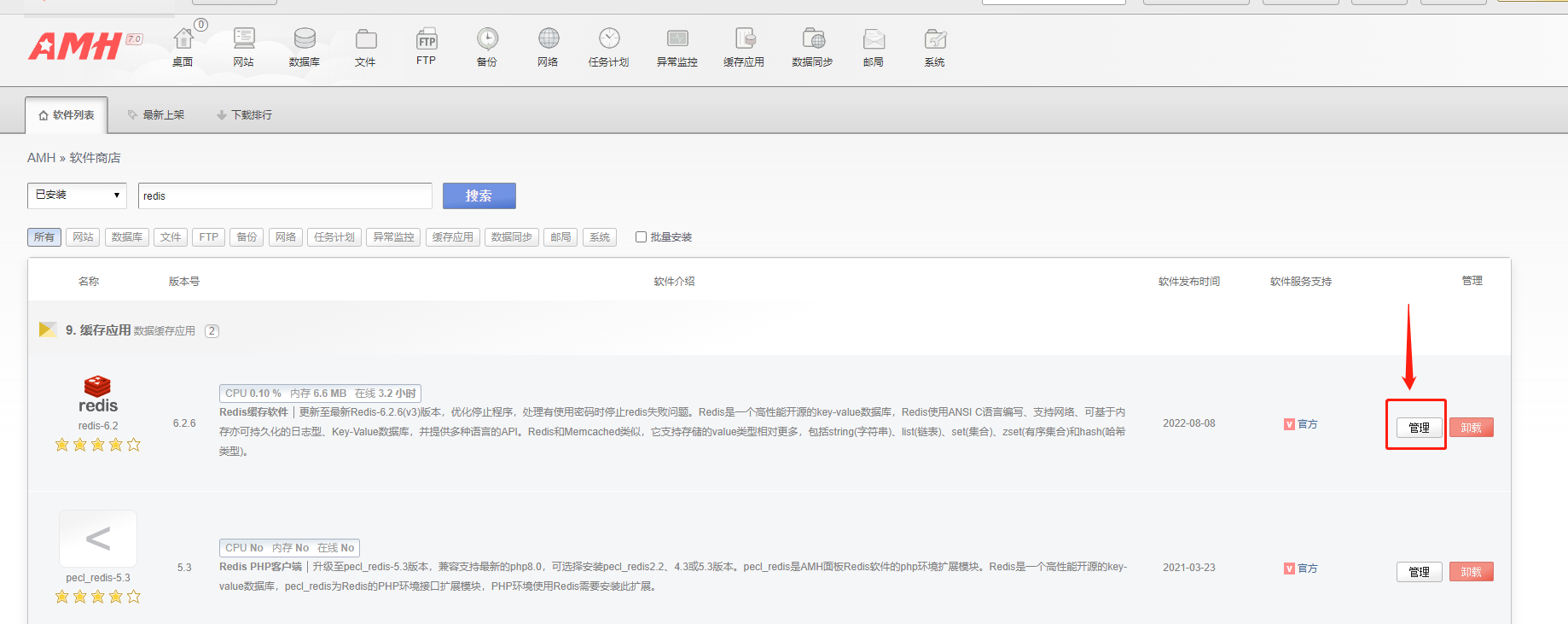1568x624 pixels.
Task: Click the category 9 缓存应用 flag icon
Action: [48, 329]
